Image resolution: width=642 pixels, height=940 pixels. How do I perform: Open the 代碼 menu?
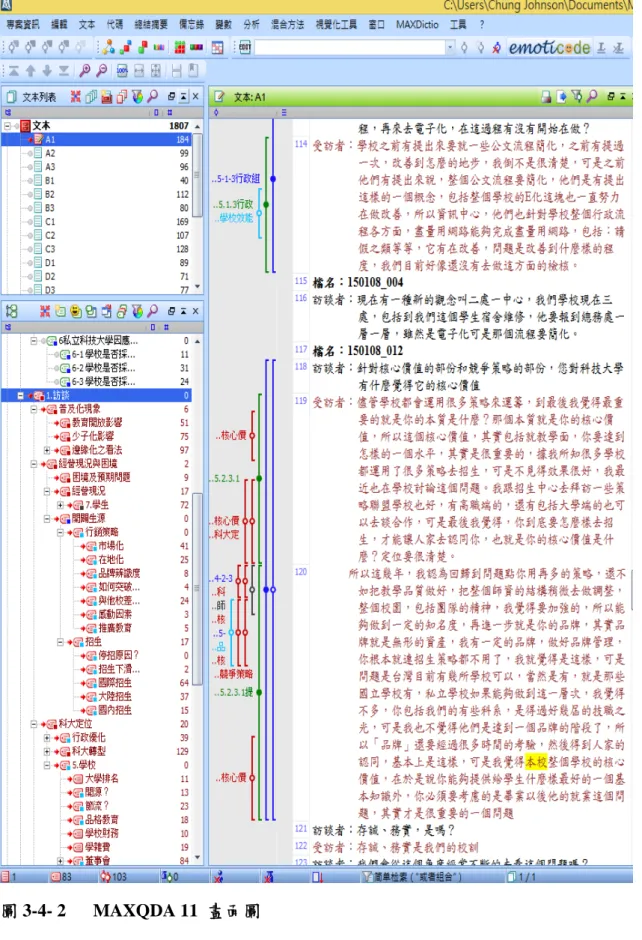115,25
